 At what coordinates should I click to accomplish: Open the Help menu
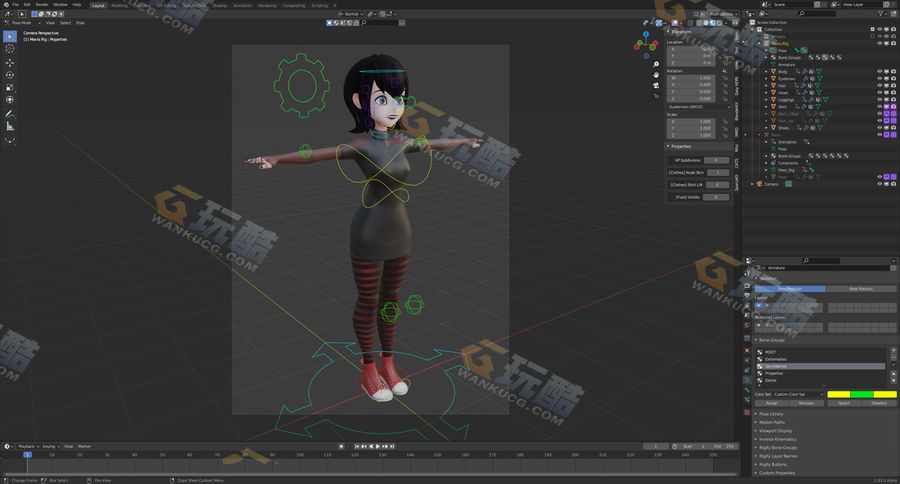point(76,5)
